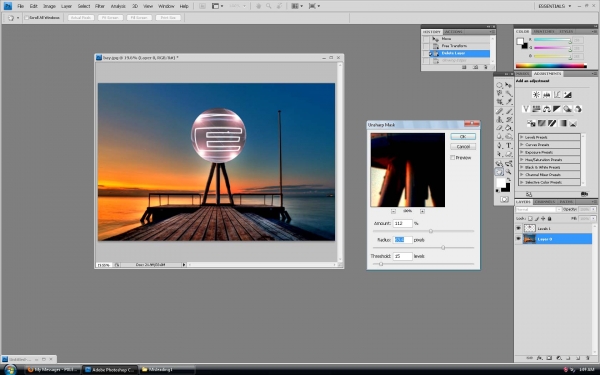
Task: Open the Essentials workspace dropdown
Action: (x=554, y=6)
